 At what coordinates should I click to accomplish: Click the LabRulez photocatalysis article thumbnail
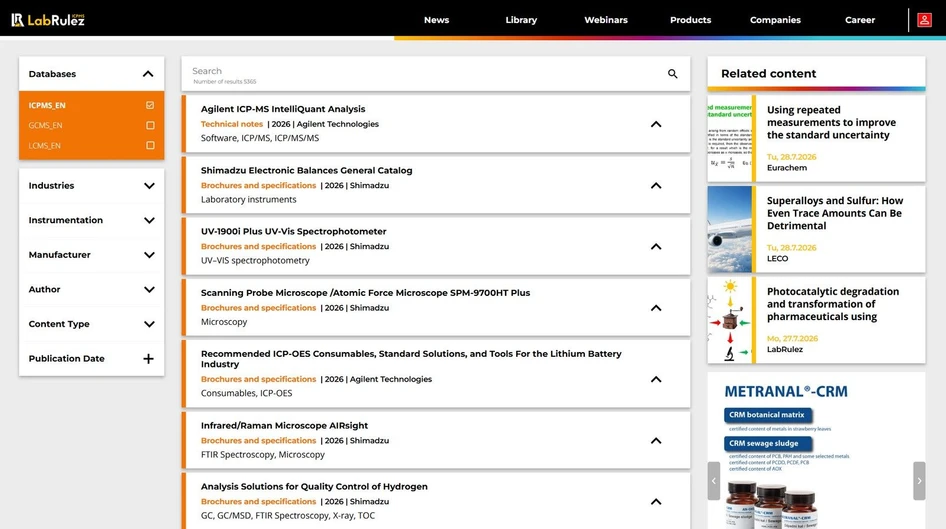[x=729, y=320]
